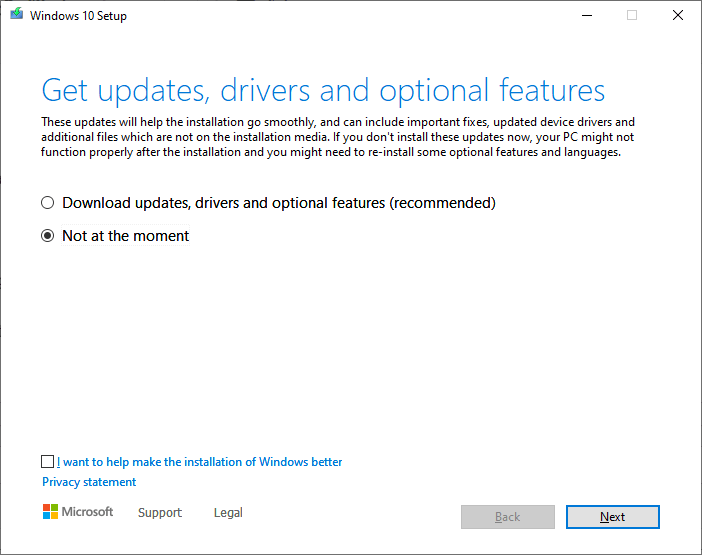This screenshot has height=555, width=702.
Task: Tick the help make installation better checkbox
Action: 47,461
